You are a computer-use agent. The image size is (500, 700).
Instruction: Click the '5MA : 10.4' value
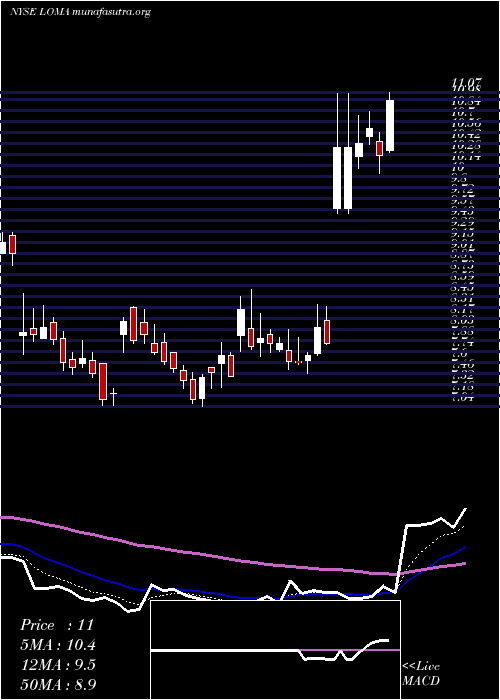click(x=58, y=645)
